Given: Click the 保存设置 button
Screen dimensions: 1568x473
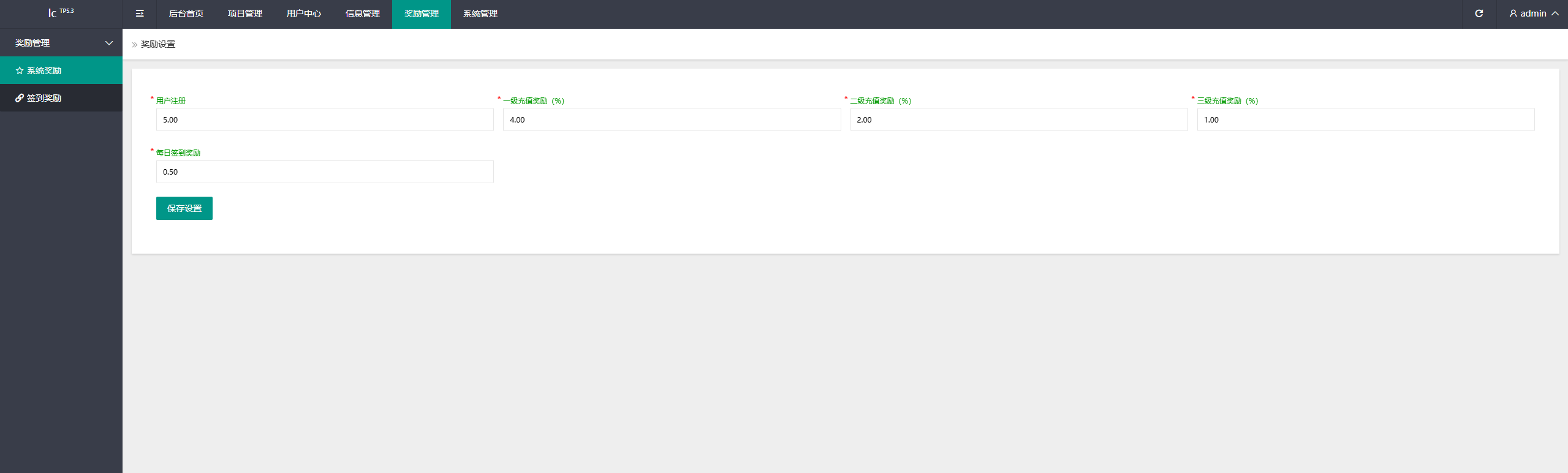Looking at the screenshot, I should tap(184, 208).
